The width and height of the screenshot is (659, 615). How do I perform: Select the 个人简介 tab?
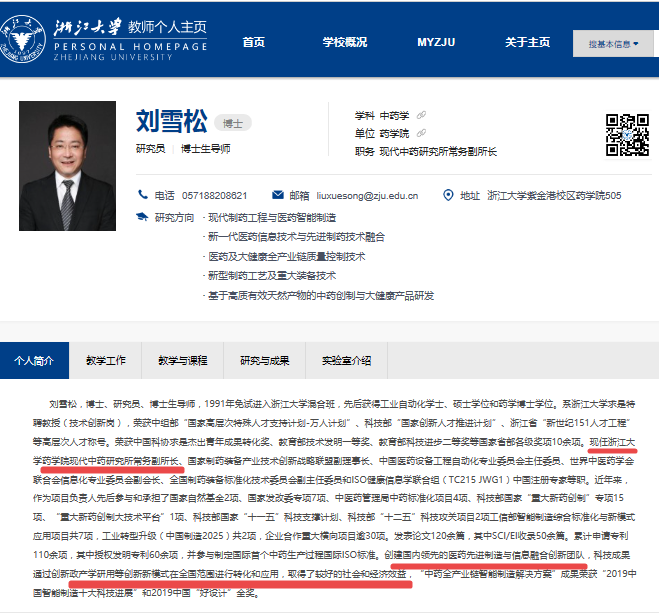coord(35,360)
